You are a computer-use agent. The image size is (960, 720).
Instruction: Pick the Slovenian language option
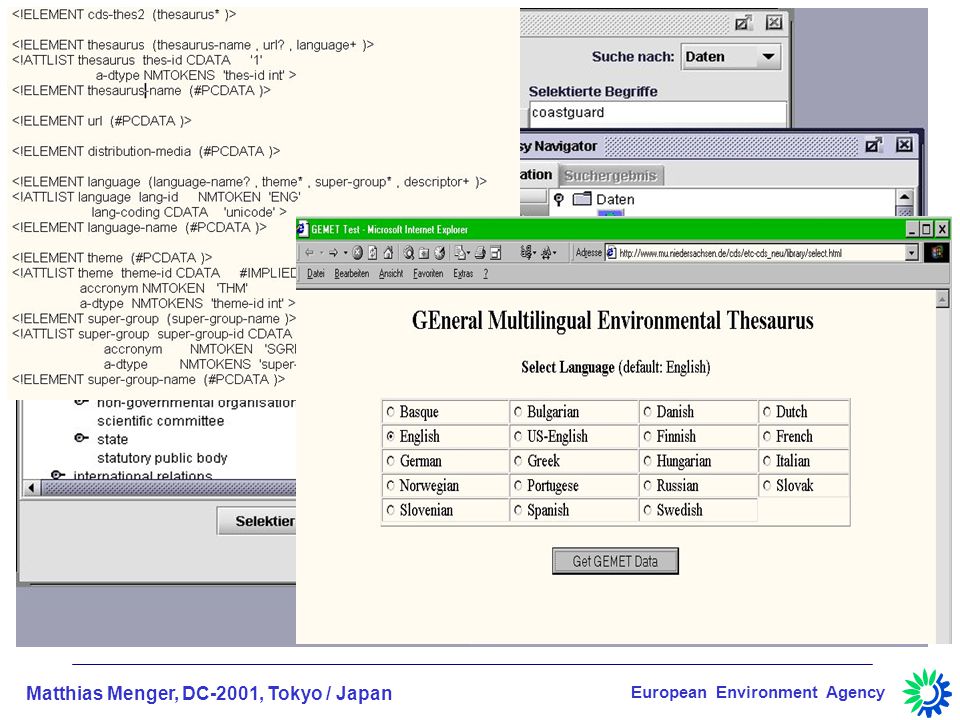[x=391, y=510]
